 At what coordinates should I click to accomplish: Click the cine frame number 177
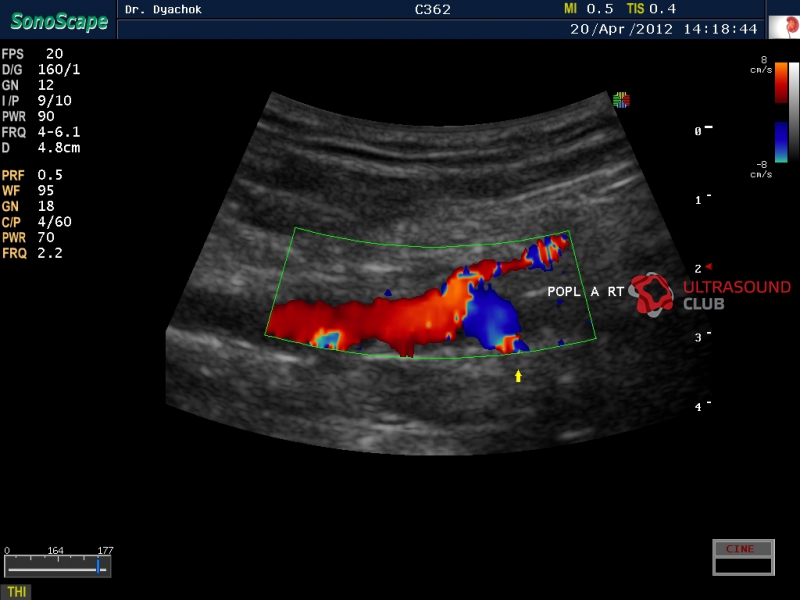click(x=105, y=551)
